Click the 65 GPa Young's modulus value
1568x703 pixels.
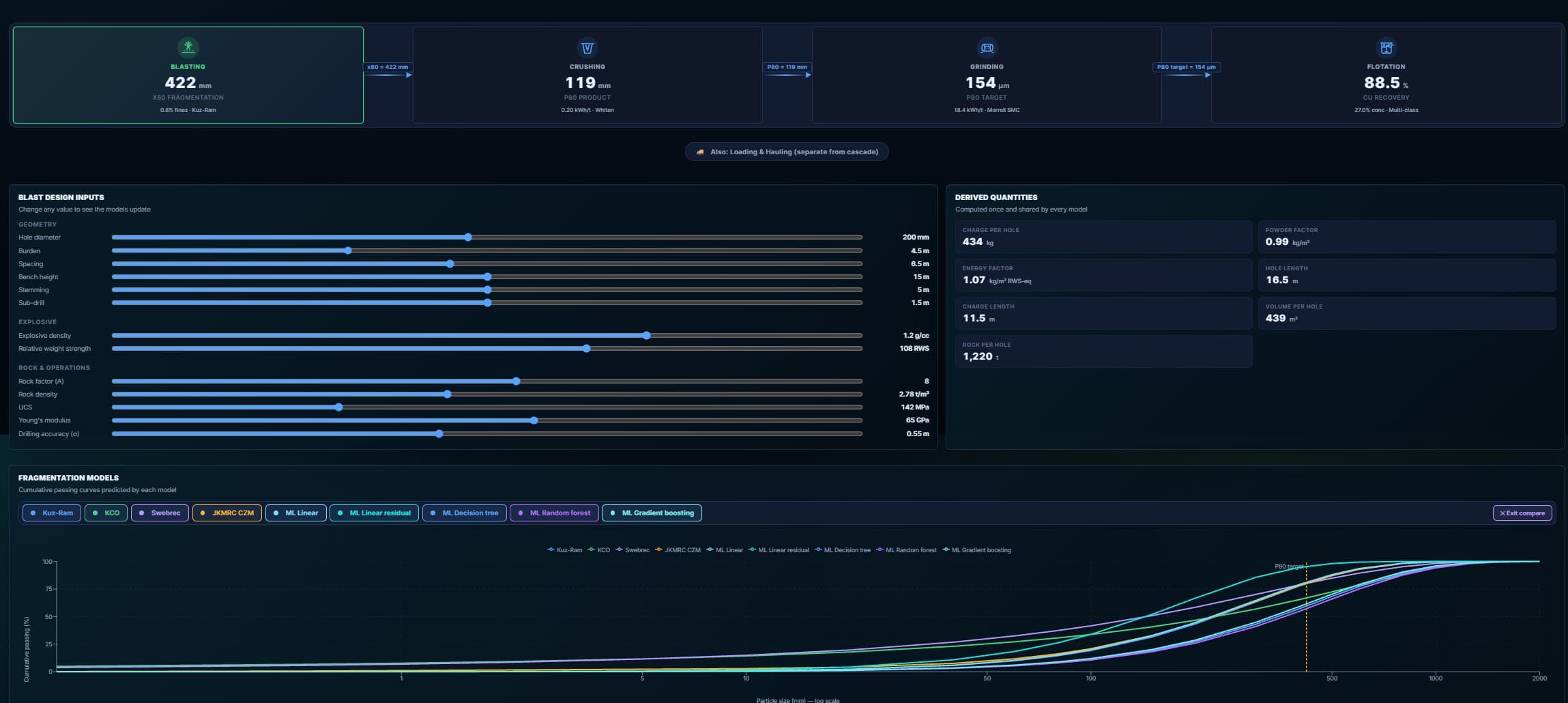917,420
